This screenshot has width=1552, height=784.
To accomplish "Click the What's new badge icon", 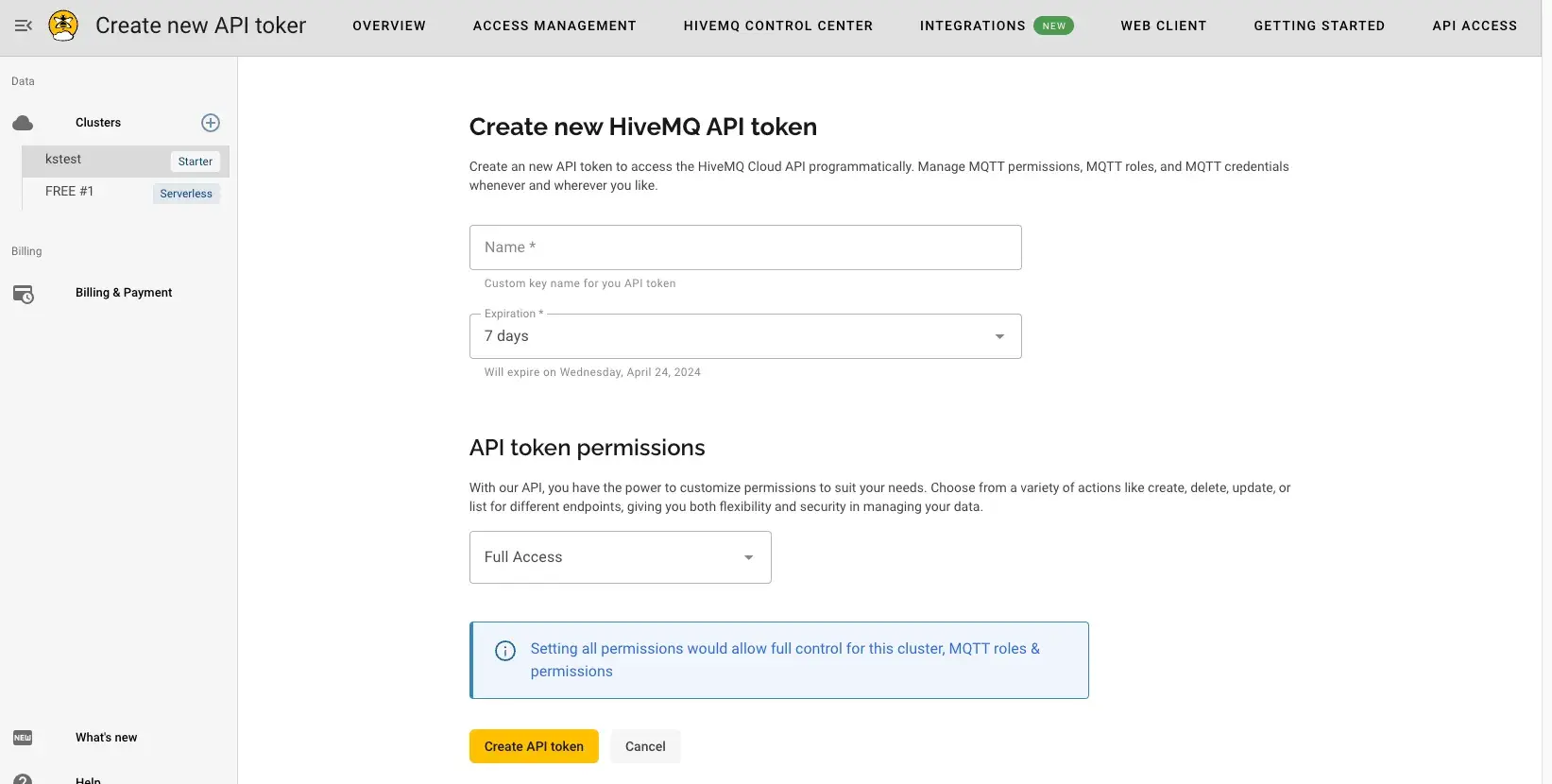I will (23, 738).
